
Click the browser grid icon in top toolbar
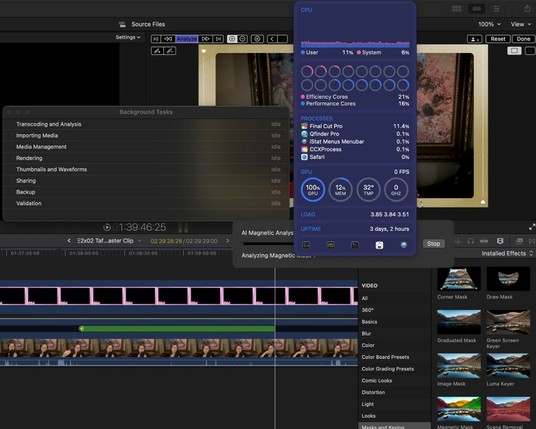[457, 9]
